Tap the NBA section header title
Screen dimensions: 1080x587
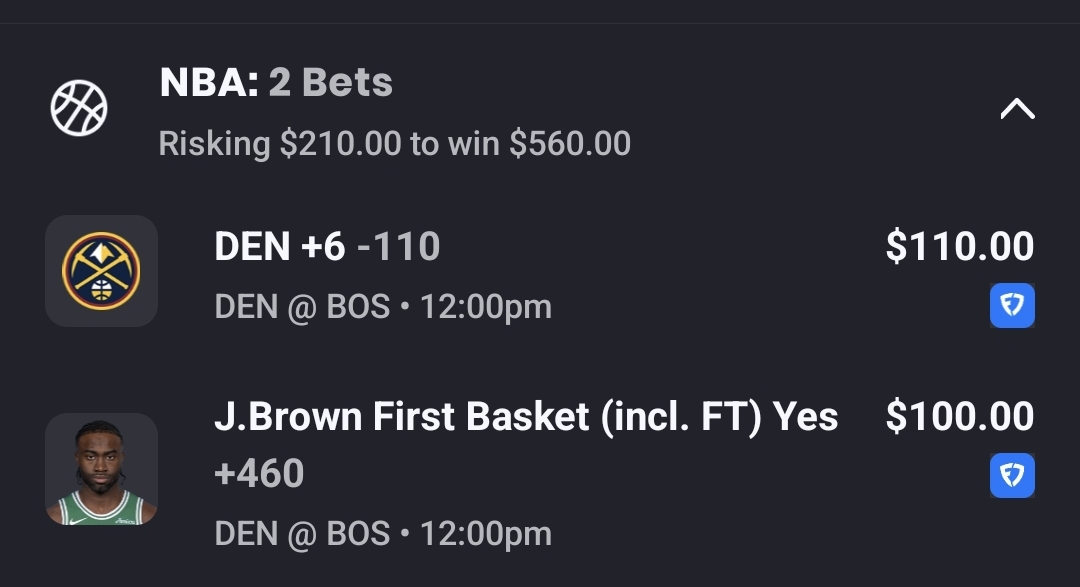209,83
